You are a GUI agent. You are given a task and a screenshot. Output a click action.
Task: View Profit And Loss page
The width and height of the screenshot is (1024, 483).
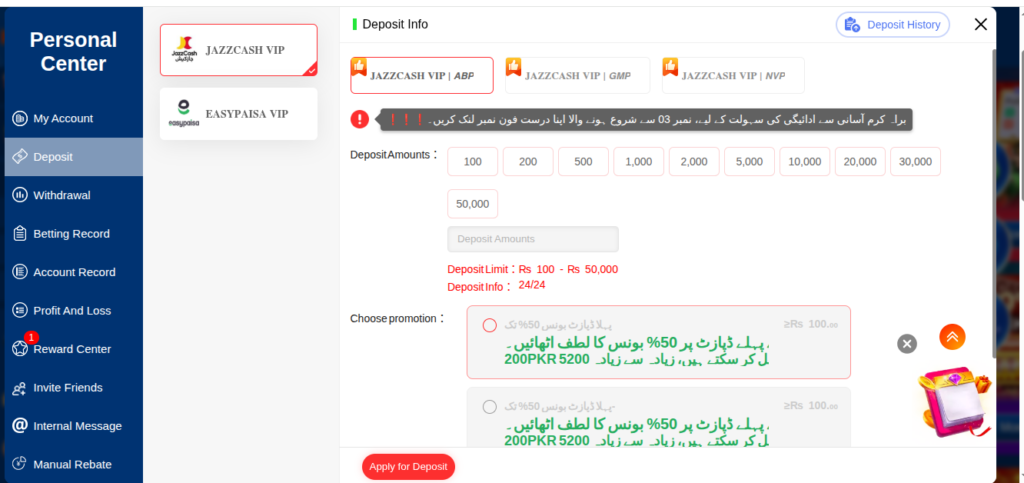pyautogui.click(x=74, y=311)
